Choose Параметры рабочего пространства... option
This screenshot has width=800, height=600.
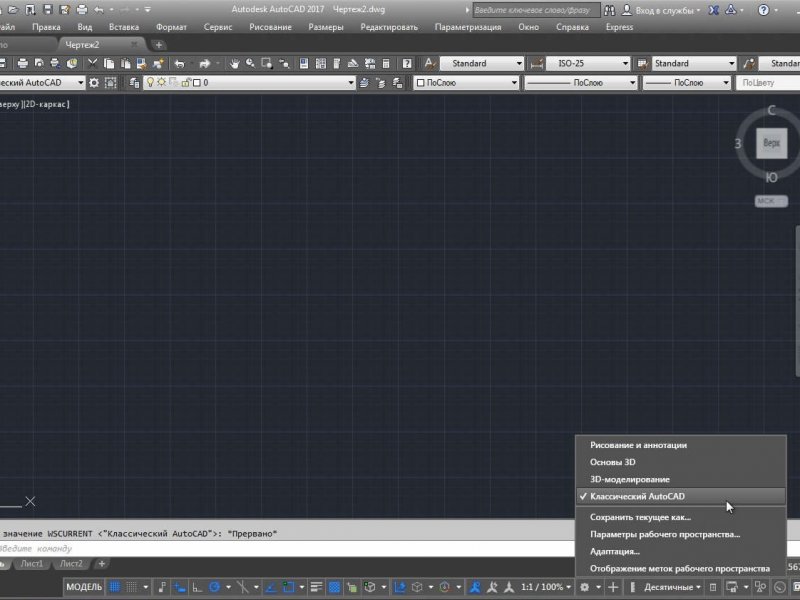click(x=681, y=535)
